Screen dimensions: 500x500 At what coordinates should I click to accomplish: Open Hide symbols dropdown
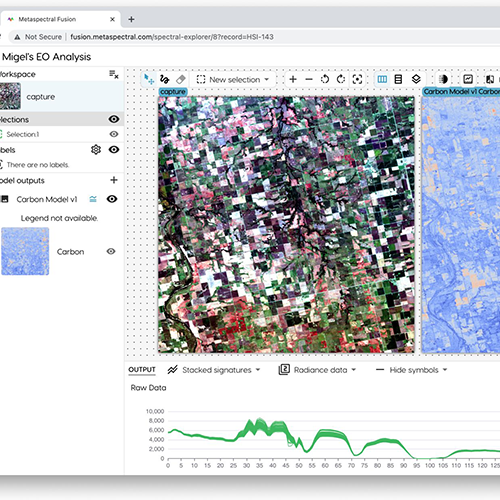tap(411, 370)
